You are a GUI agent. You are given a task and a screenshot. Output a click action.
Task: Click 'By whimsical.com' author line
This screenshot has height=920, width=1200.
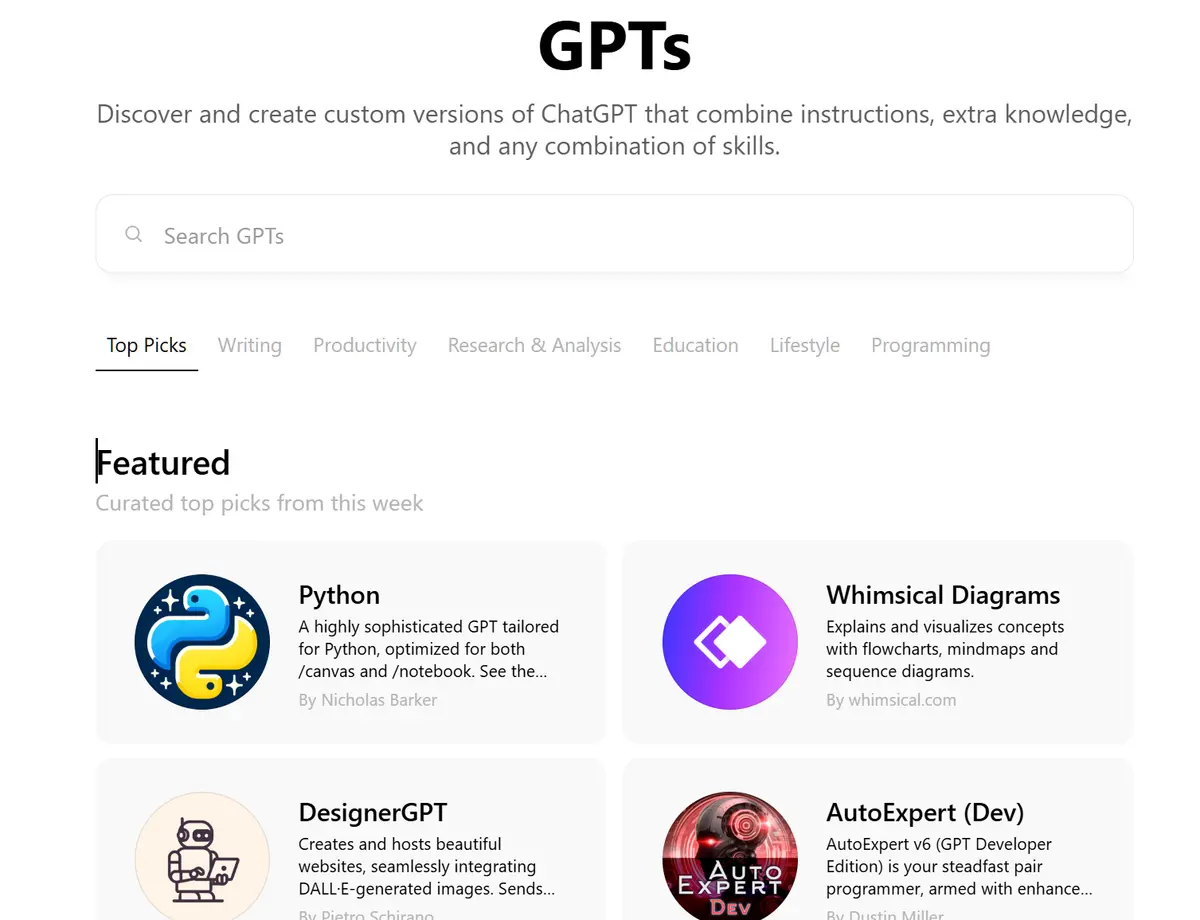[891, 700]
